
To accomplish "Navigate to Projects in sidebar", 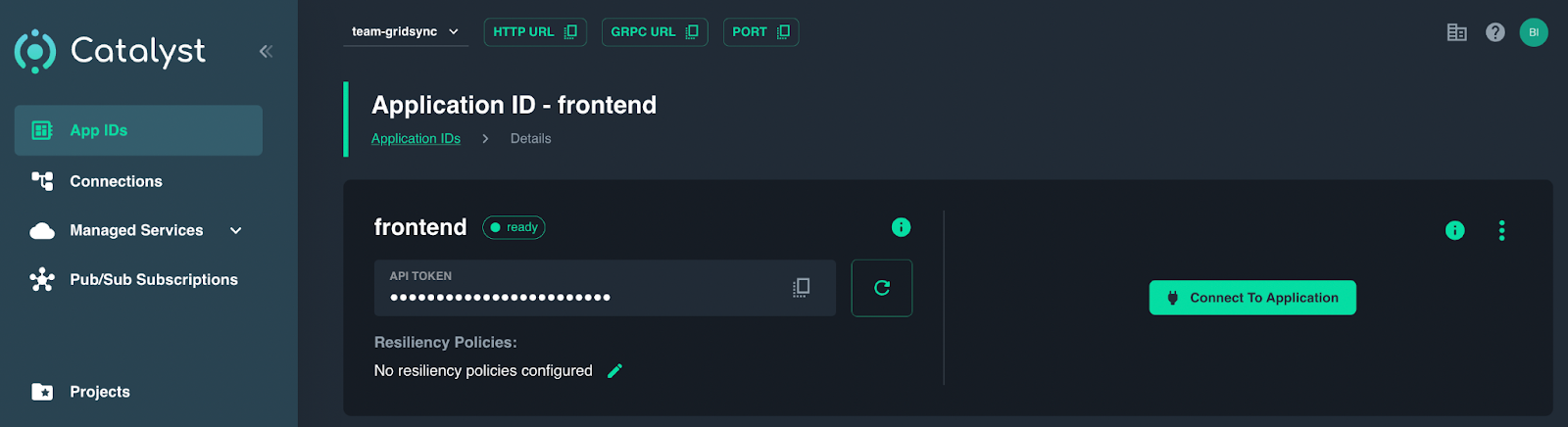I will click(x=99, y=392).
